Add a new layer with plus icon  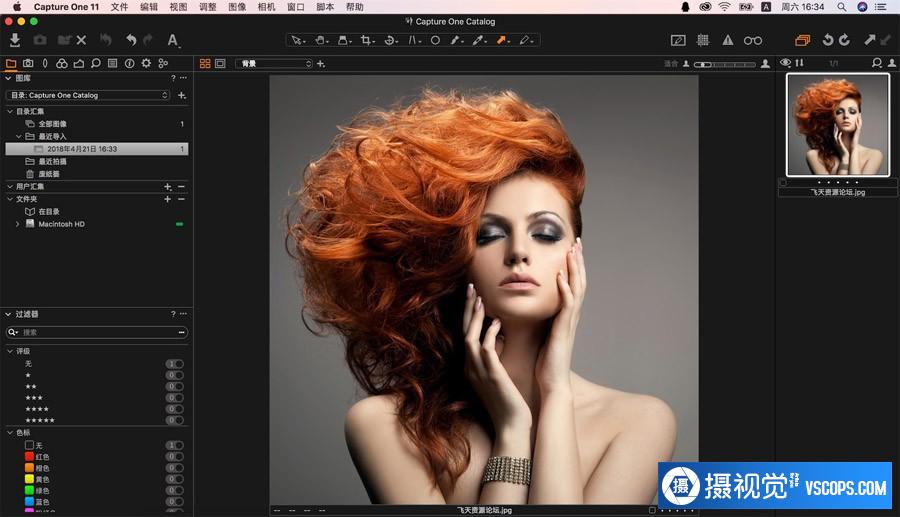[x=320, y=64]
